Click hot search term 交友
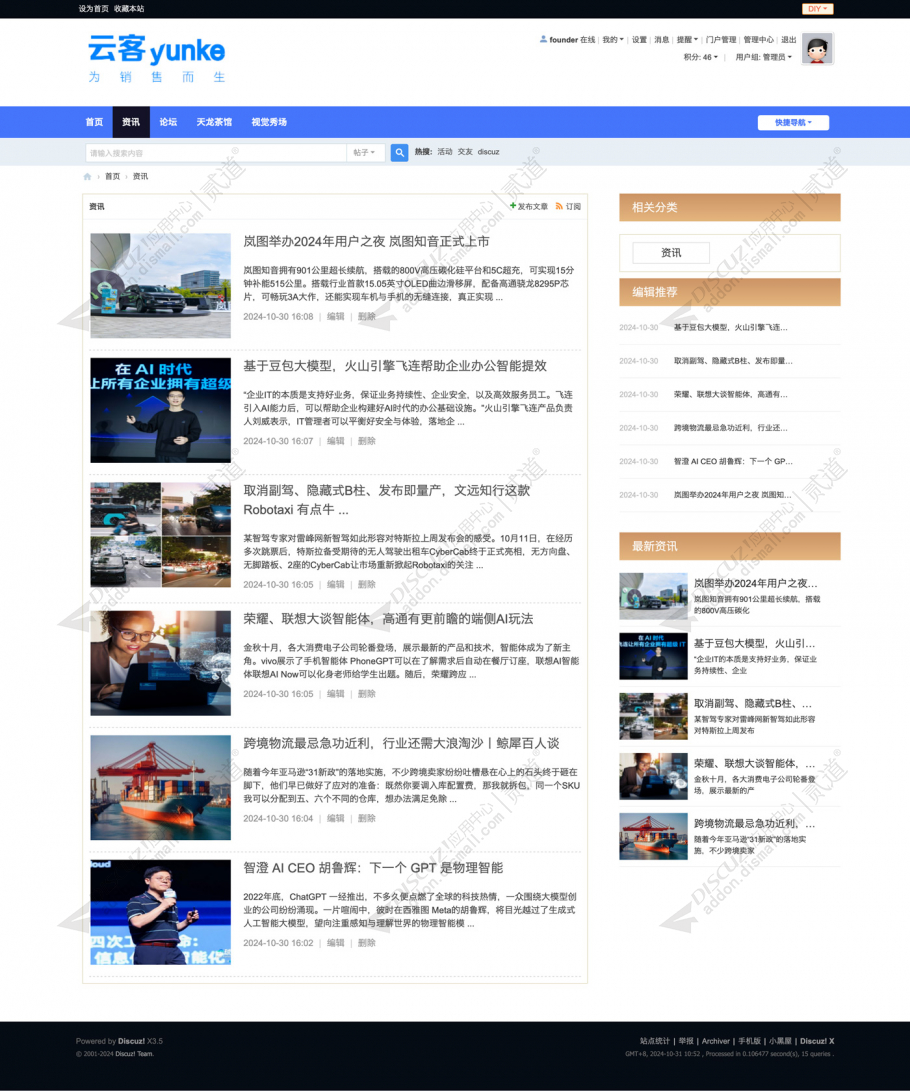The image size is (910, 1091). [x=465, y=152]
